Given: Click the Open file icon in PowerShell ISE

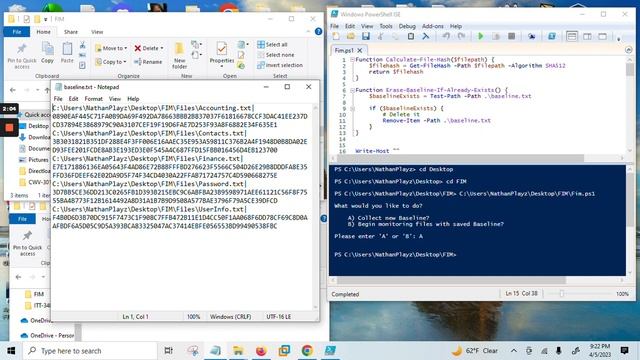Looking at the screenshot, I should point(351,36).
